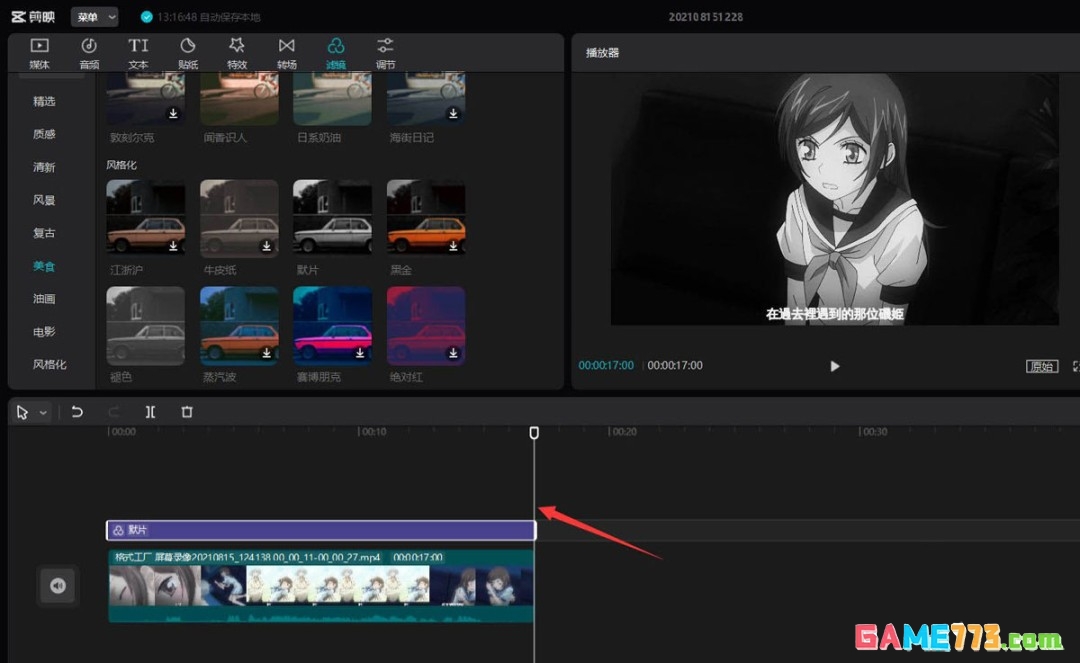
Task: Select 美食 filter category
Action: pos(44,266)
